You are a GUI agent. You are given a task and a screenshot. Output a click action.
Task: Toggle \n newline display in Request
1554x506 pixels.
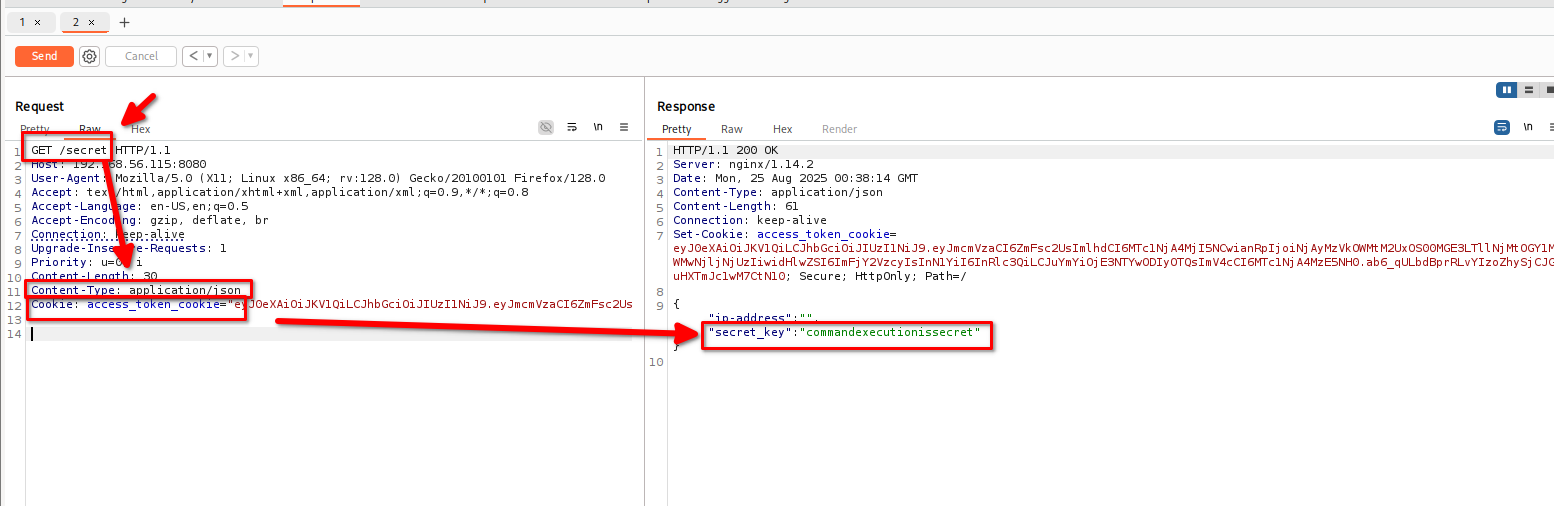click(x=598, y=127)
